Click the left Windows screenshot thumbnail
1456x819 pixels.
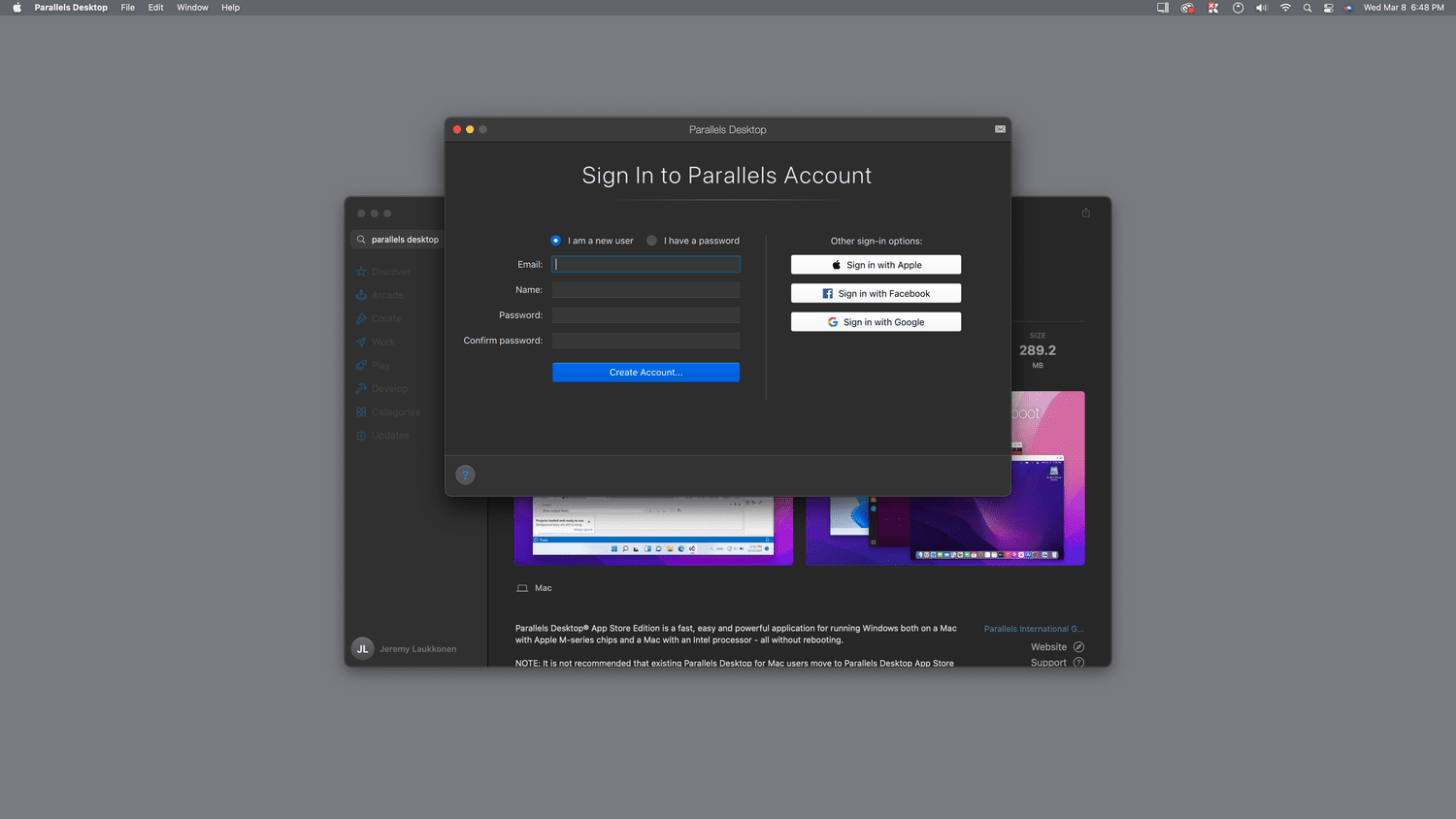(653, 531)
